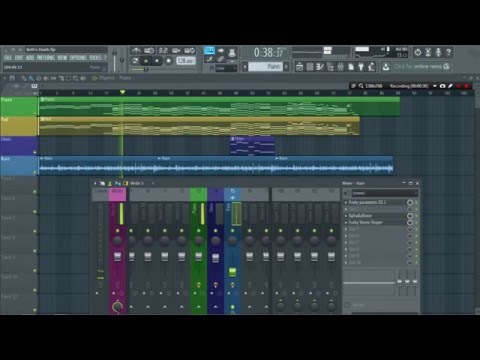The image size is (480, 360).
Task: Click the download content library icon
Action: [386, 67]
